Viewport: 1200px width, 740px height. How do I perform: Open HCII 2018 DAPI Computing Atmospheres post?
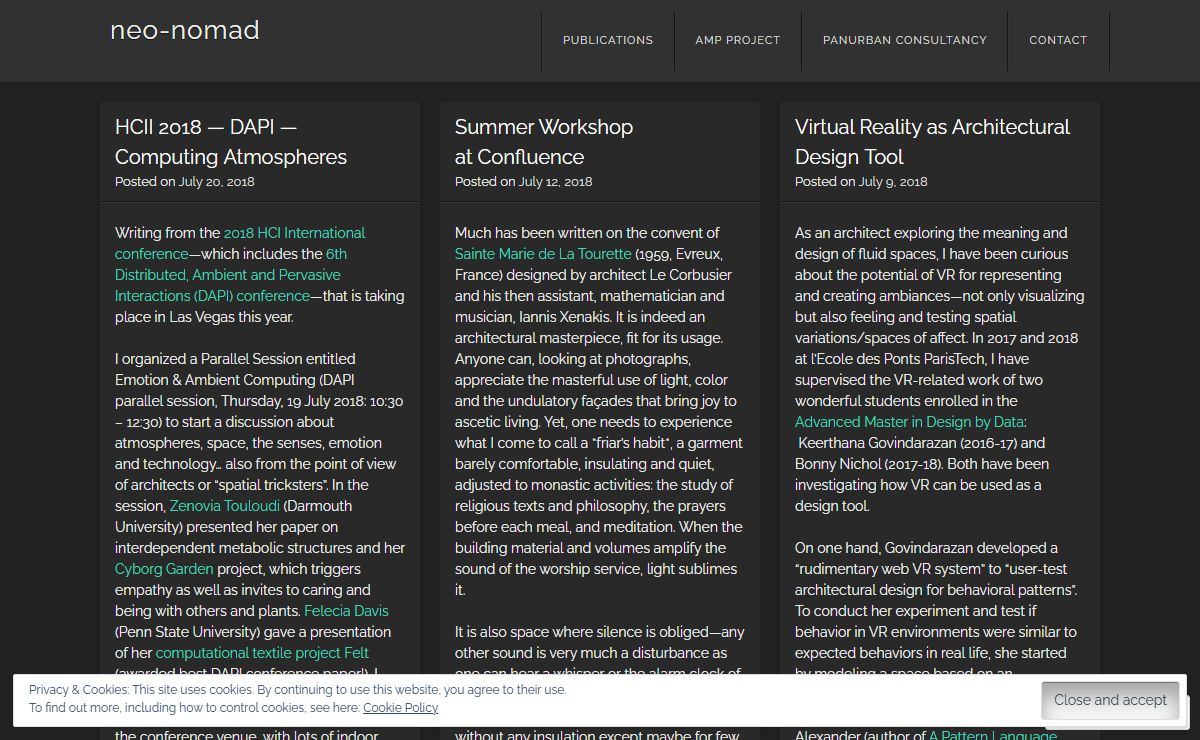point(231,142)
